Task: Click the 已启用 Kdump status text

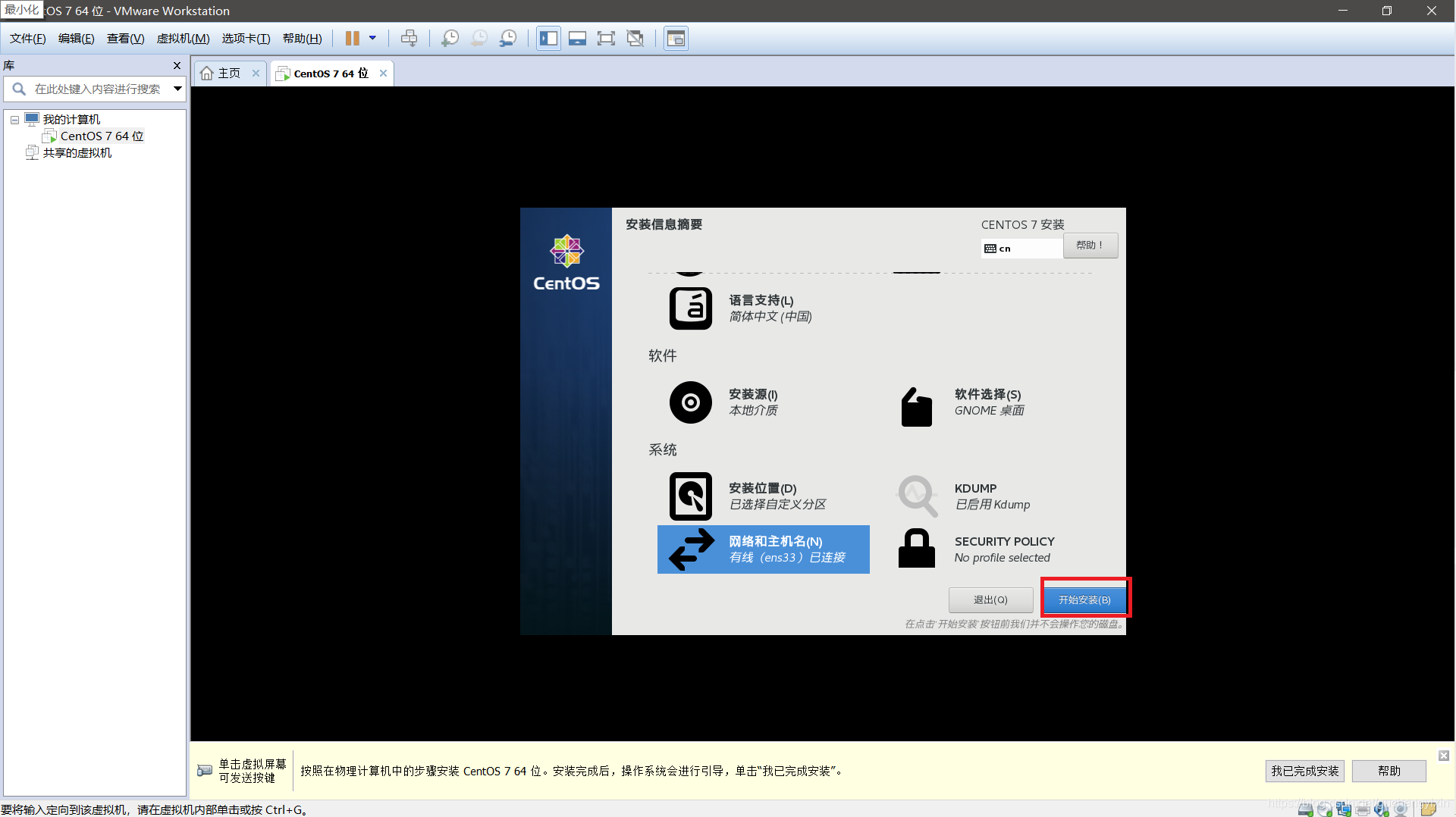Action: point(993,505)
